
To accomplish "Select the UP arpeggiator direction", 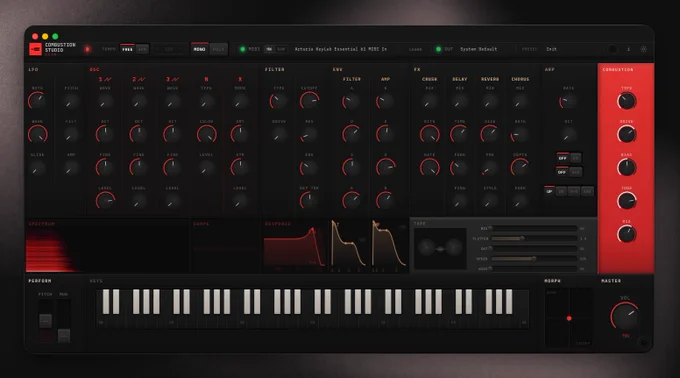I will (549, 191).
